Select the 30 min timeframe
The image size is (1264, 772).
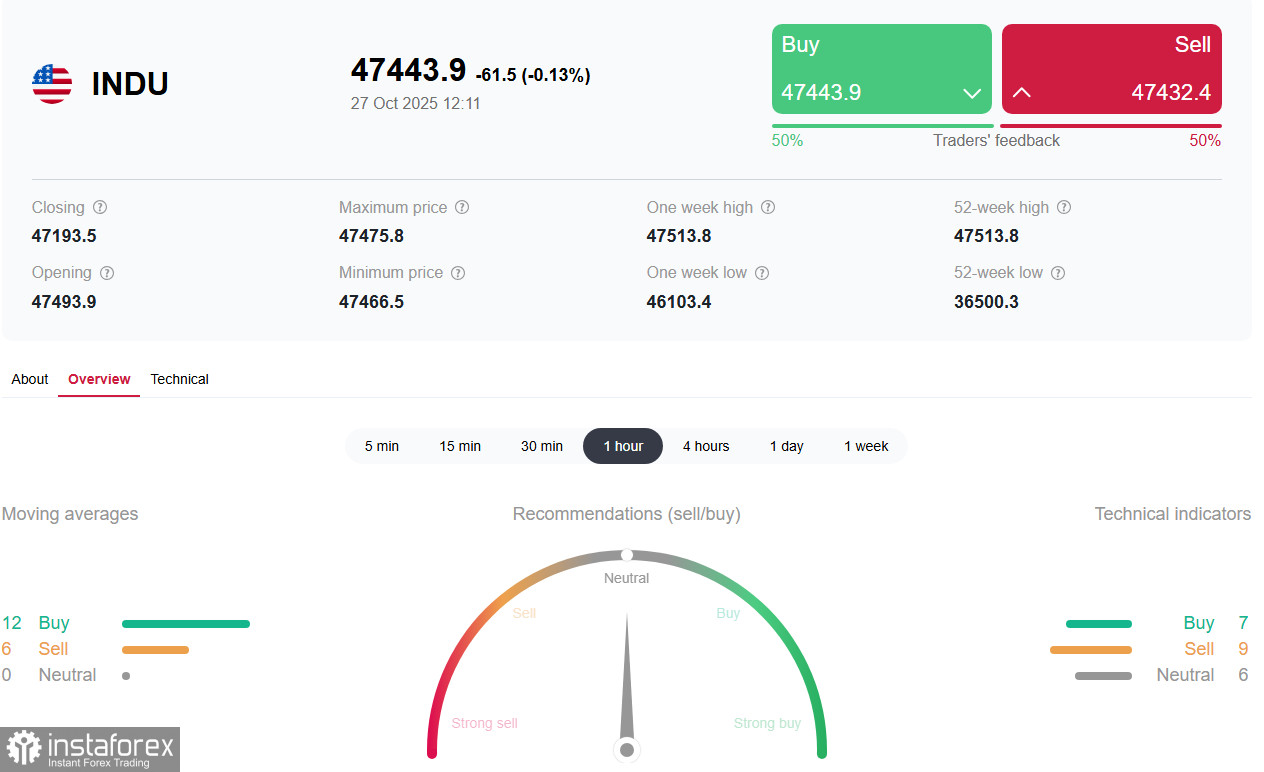[542, 446]
